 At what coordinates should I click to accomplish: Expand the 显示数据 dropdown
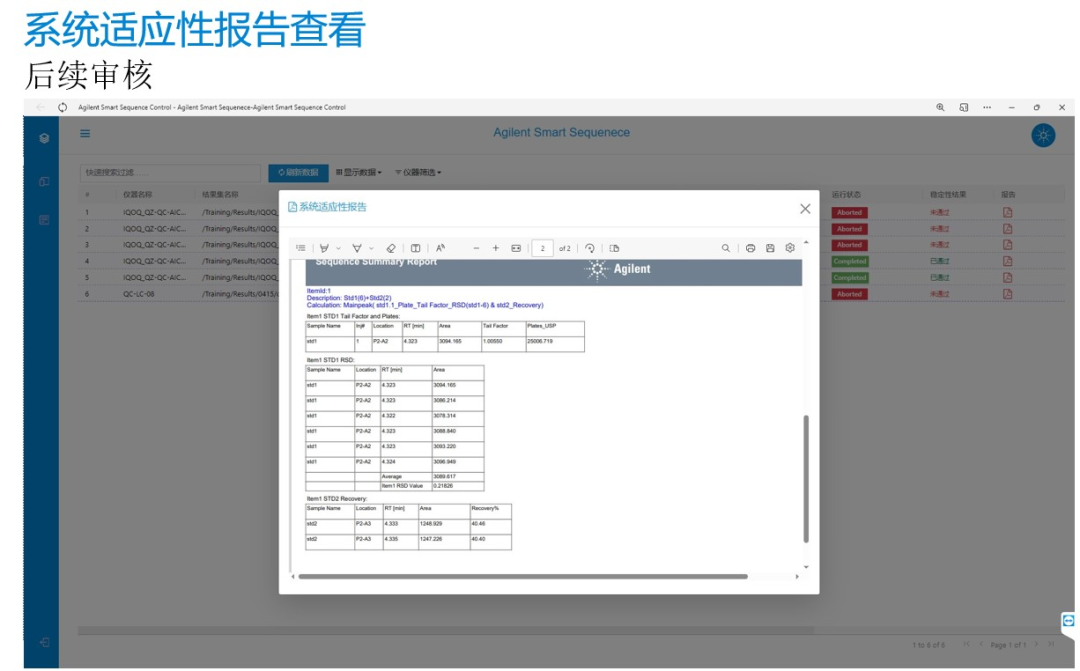point(359,172)
